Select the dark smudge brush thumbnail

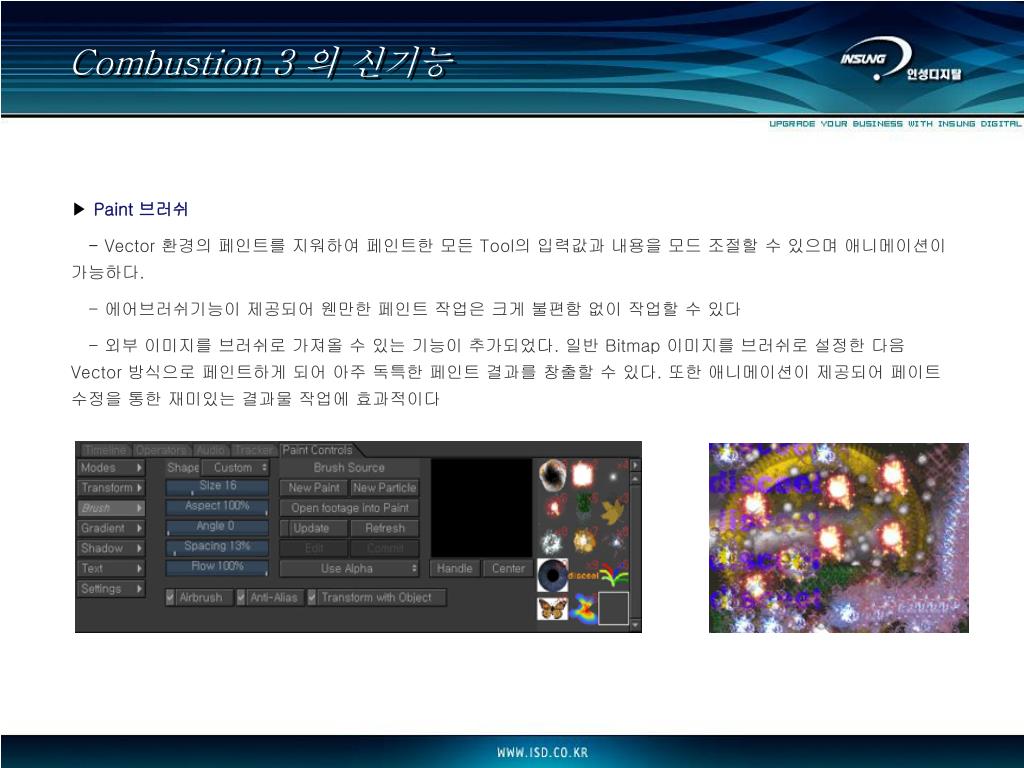pos(552,475)
